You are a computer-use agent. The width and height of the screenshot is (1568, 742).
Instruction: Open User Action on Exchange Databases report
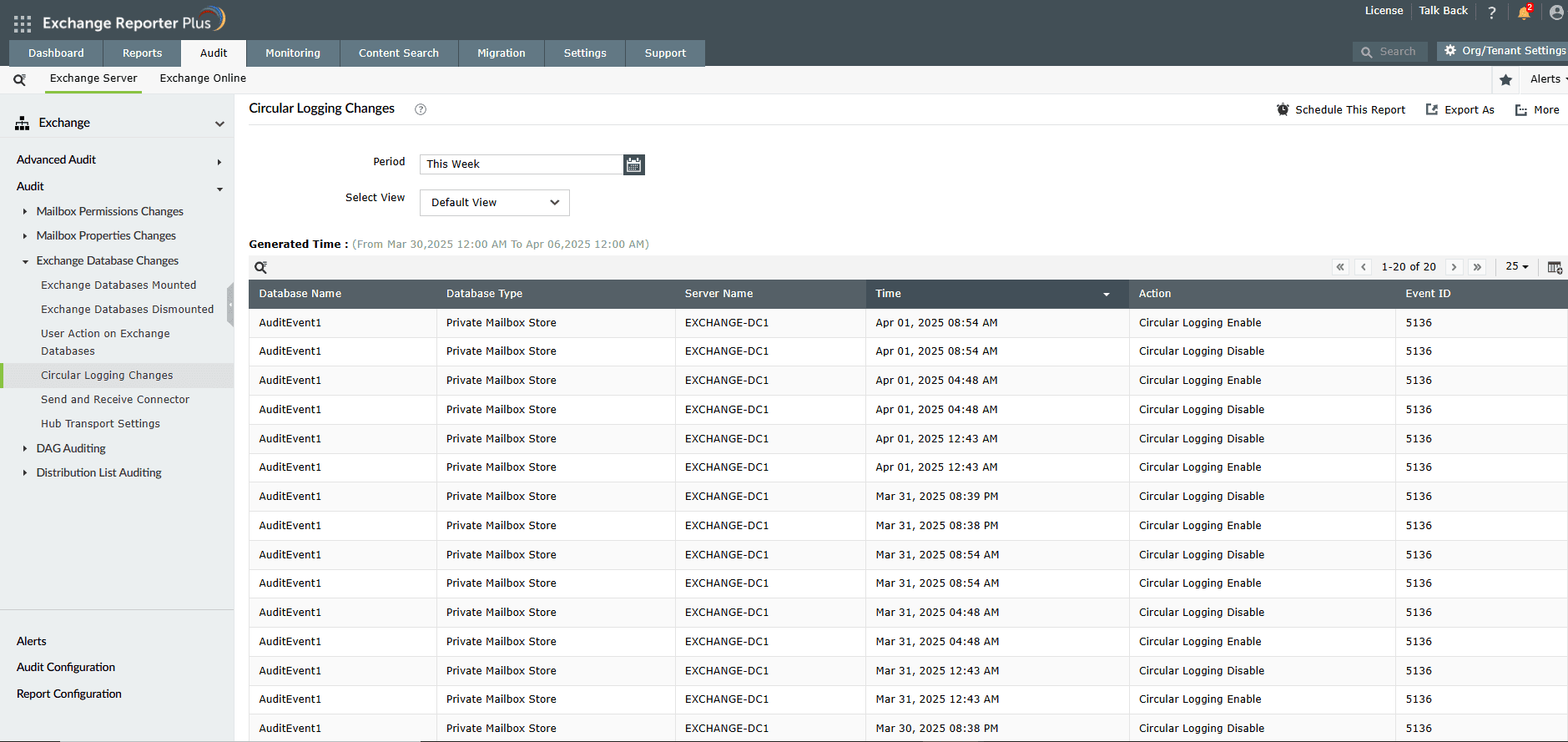coord(105,342)
